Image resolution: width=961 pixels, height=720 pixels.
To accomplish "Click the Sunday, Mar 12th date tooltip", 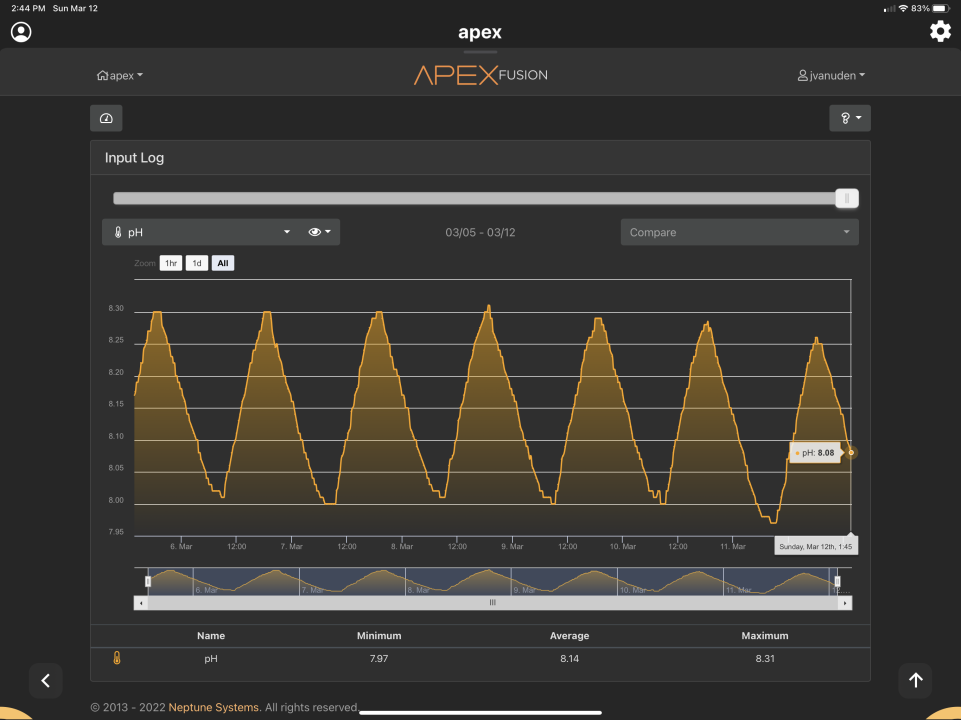I will [816, 546].
